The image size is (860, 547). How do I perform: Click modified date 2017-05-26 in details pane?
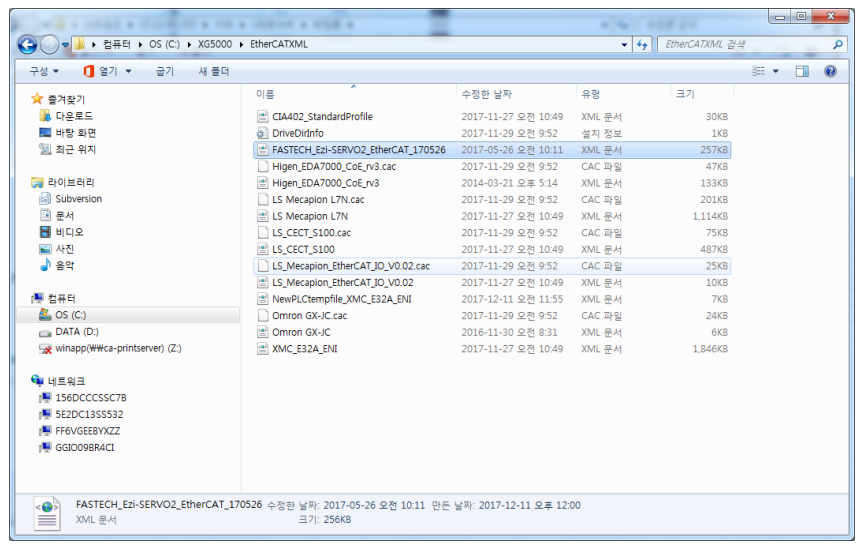click(374, 505)
